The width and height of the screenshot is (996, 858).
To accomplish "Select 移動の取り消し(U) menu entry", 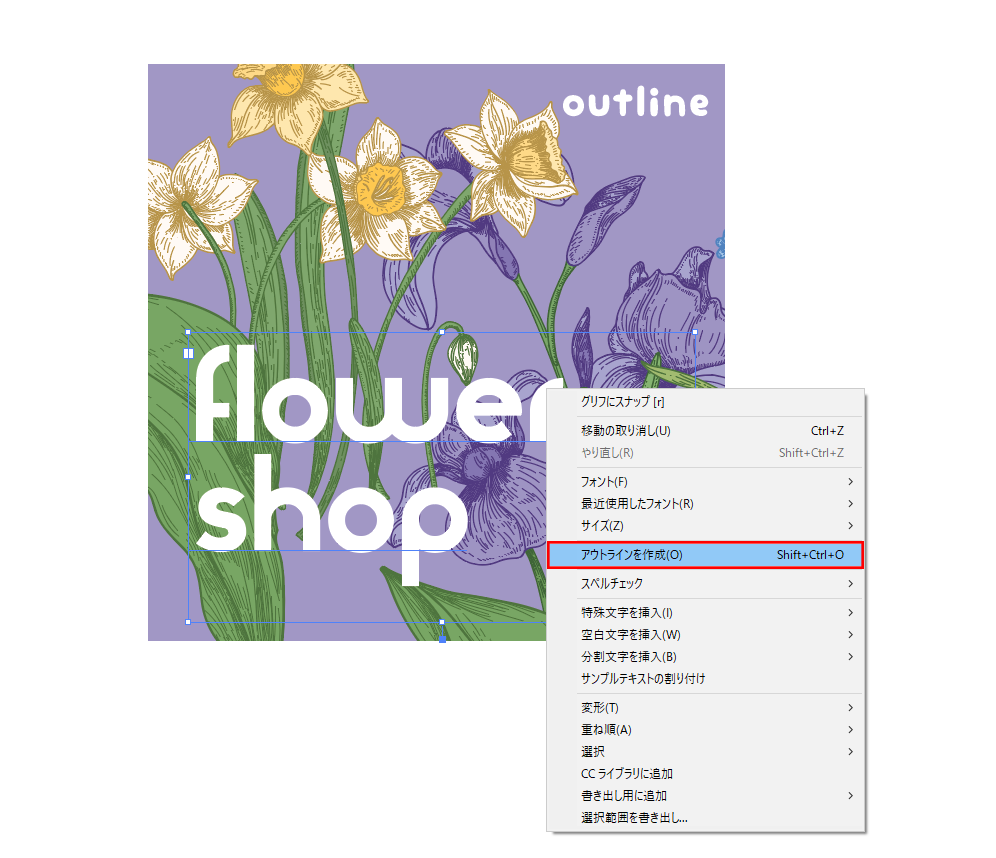I will (705, 431).
